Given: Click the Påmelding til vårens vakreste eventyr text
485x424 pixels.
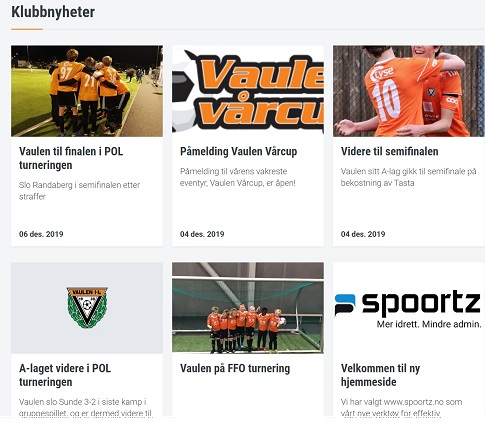Looking at the screenshot, I should pyautogui.click(x=238, y=177).
